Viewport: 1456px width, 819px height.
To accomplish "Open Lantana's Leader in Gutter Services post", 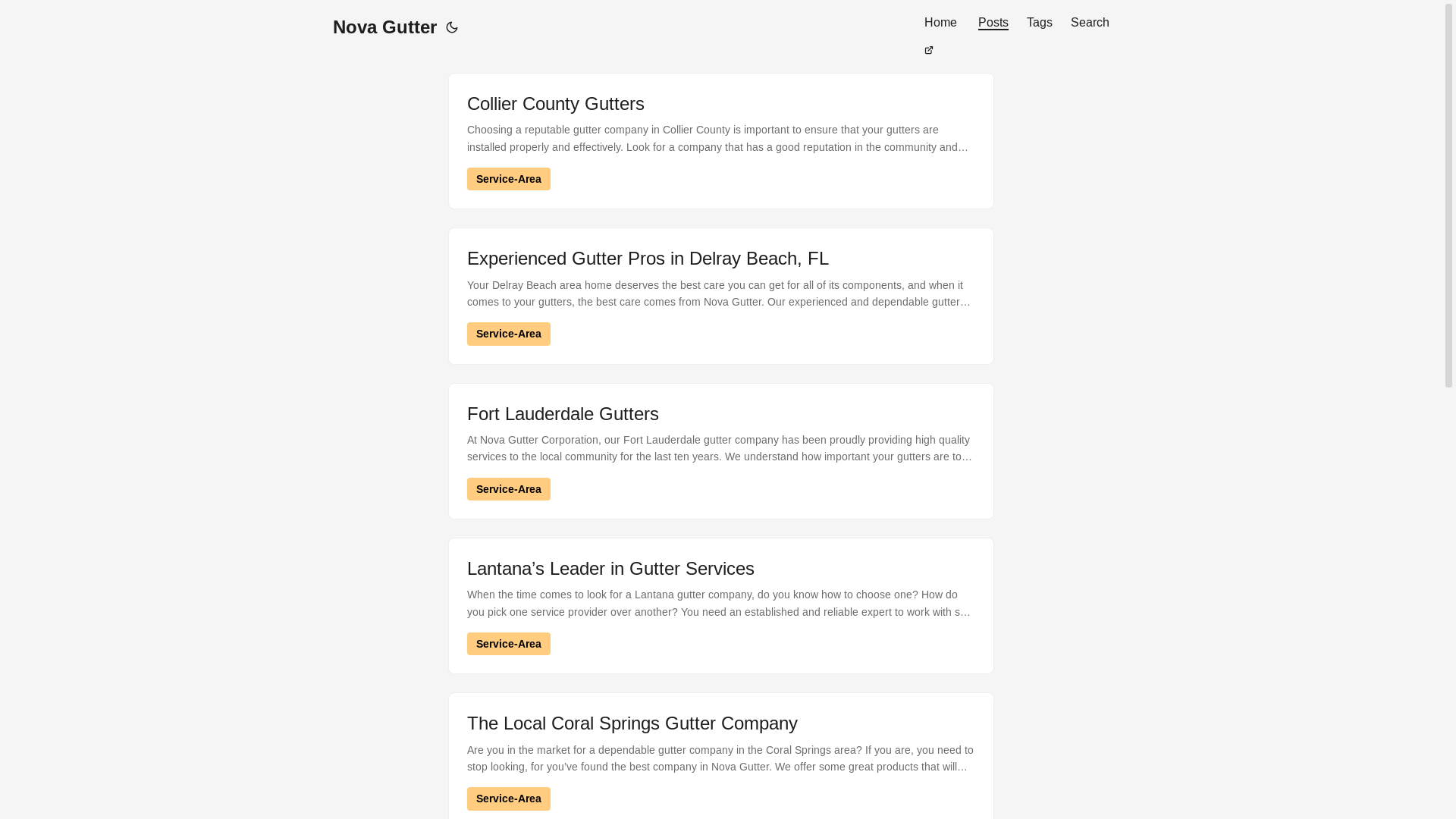I will tap(610, 569).
